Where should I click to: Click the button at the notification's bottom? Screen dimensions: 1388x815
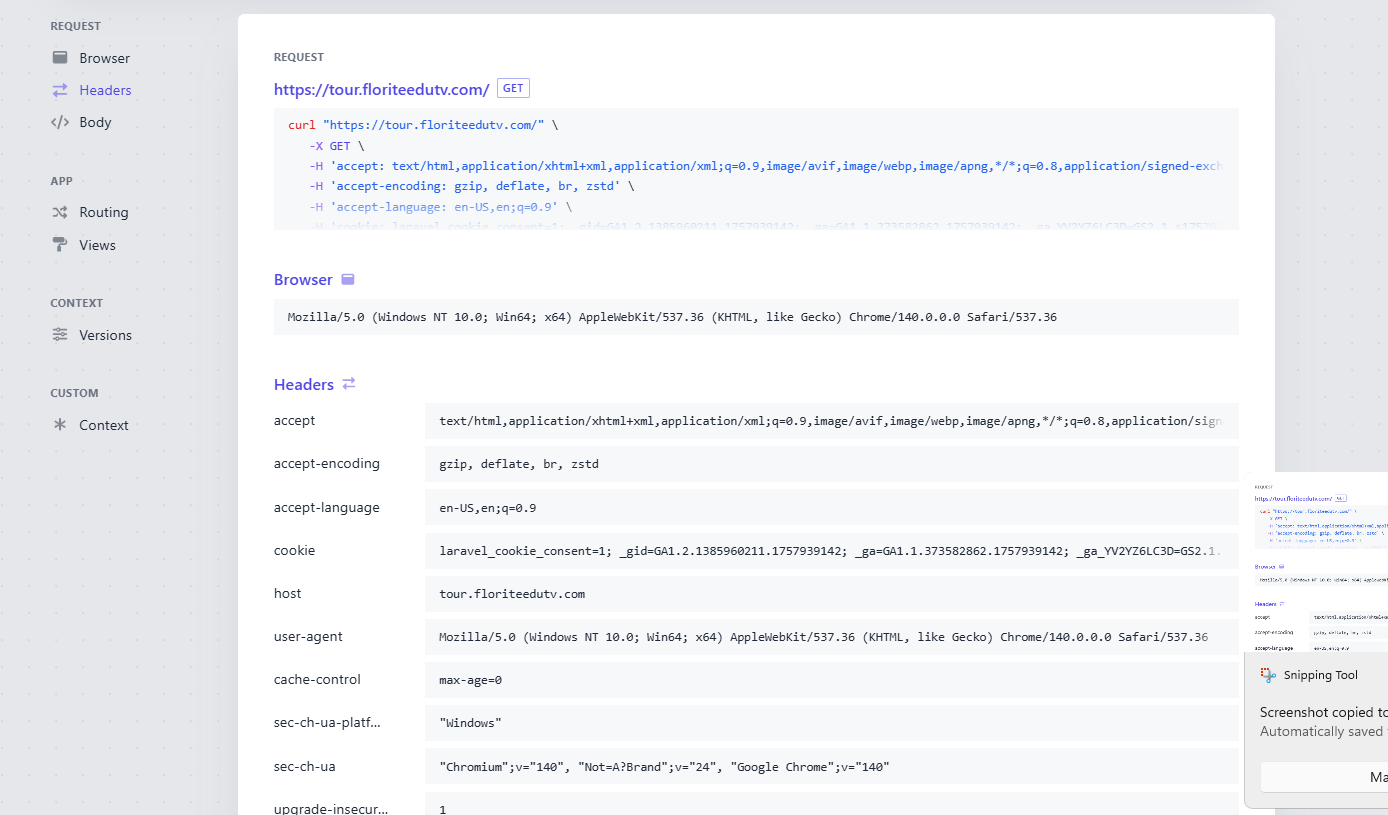coord(1324,777)
